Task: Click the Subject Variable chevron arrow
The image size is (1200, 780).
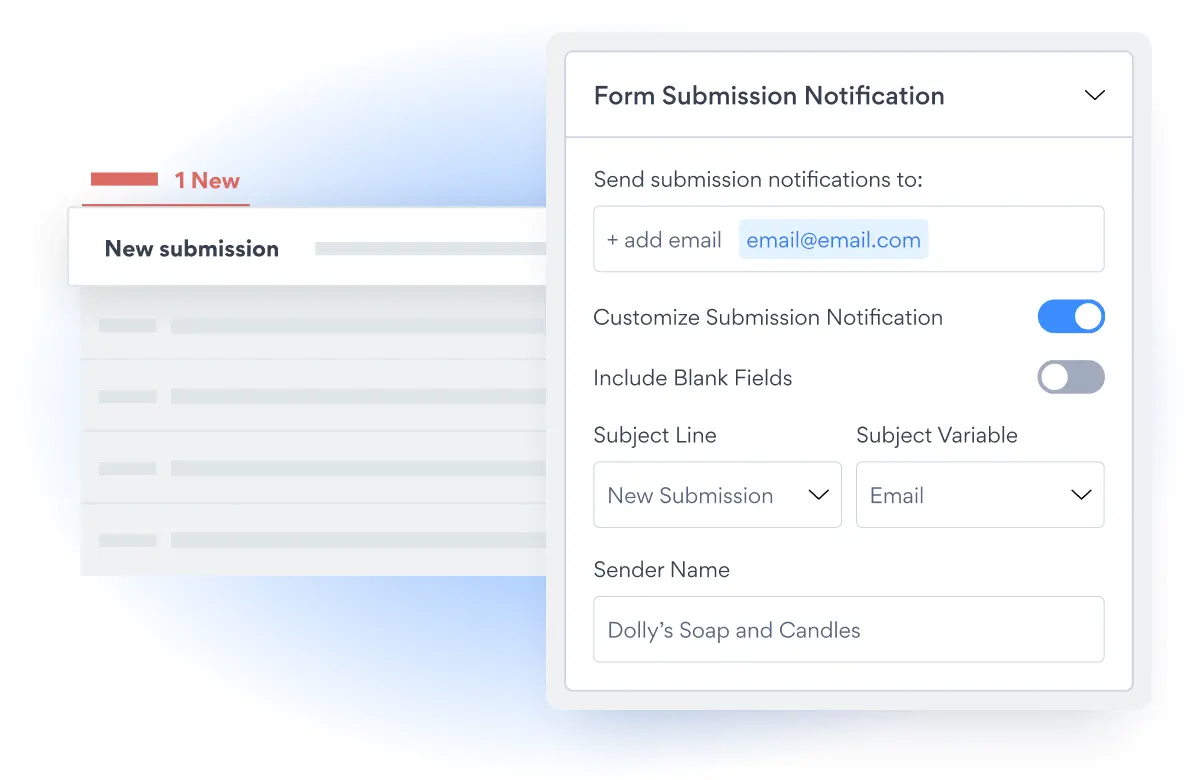Action: [x=1081, y=495]
